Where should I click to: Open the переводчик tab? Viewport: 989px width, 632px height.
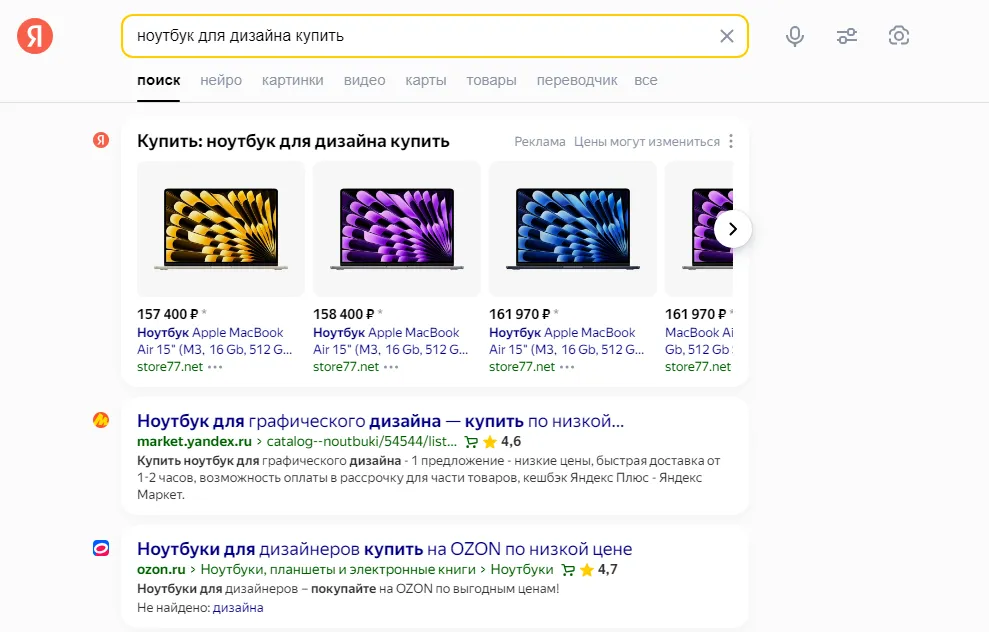(577, 80)
